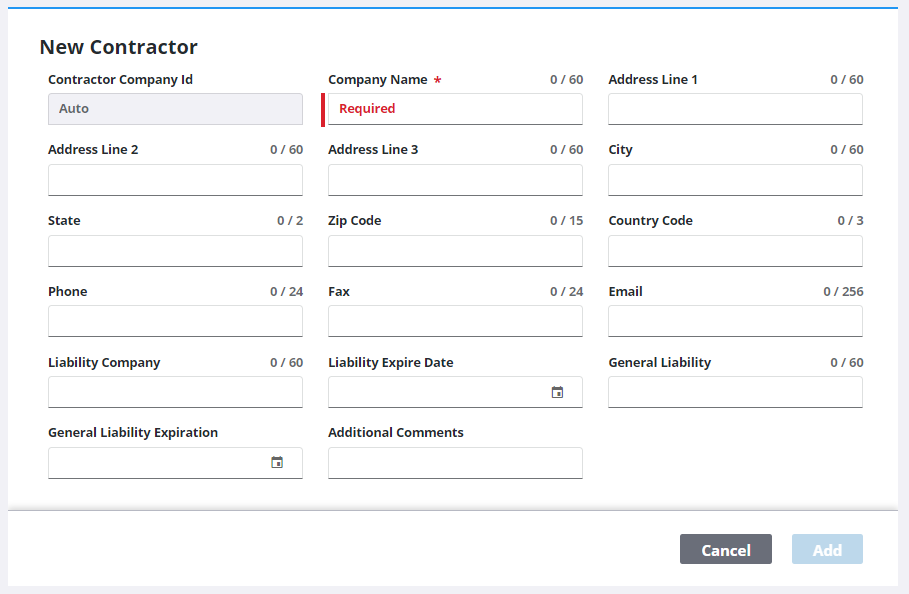Select the Email input field

pos(735,321)
